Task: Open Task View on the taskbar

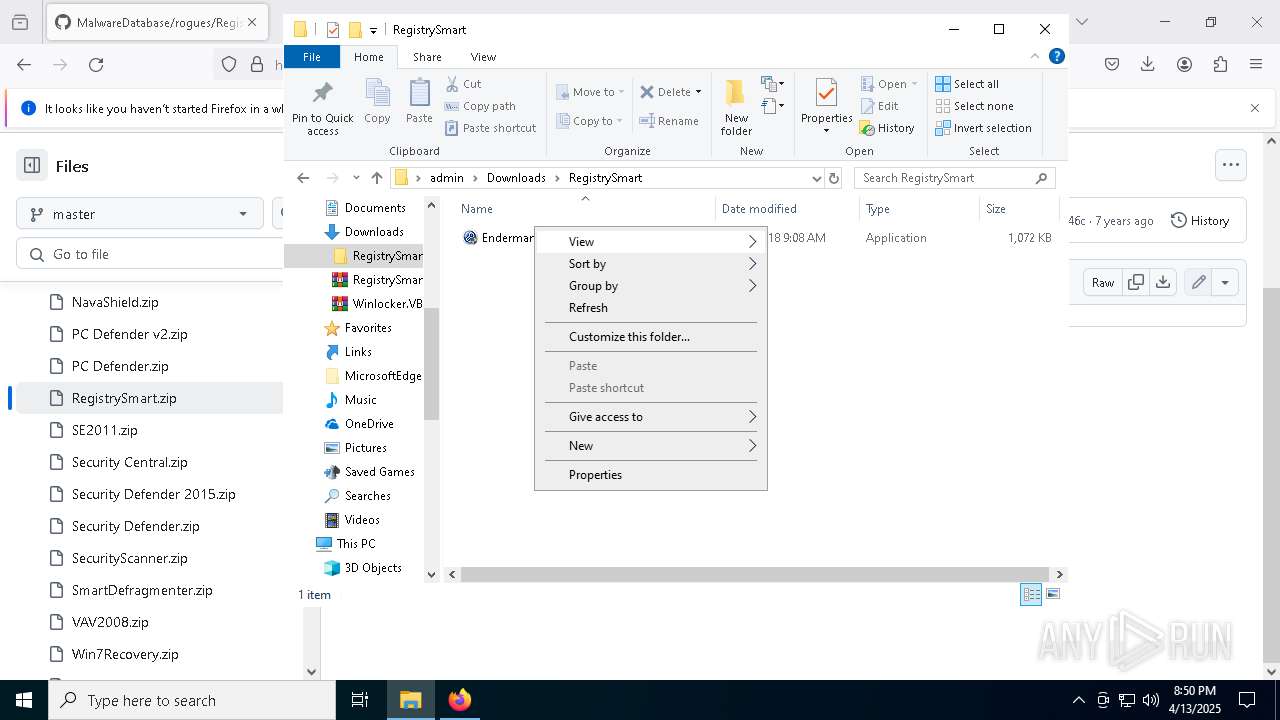Action: (x=360, y=700)
